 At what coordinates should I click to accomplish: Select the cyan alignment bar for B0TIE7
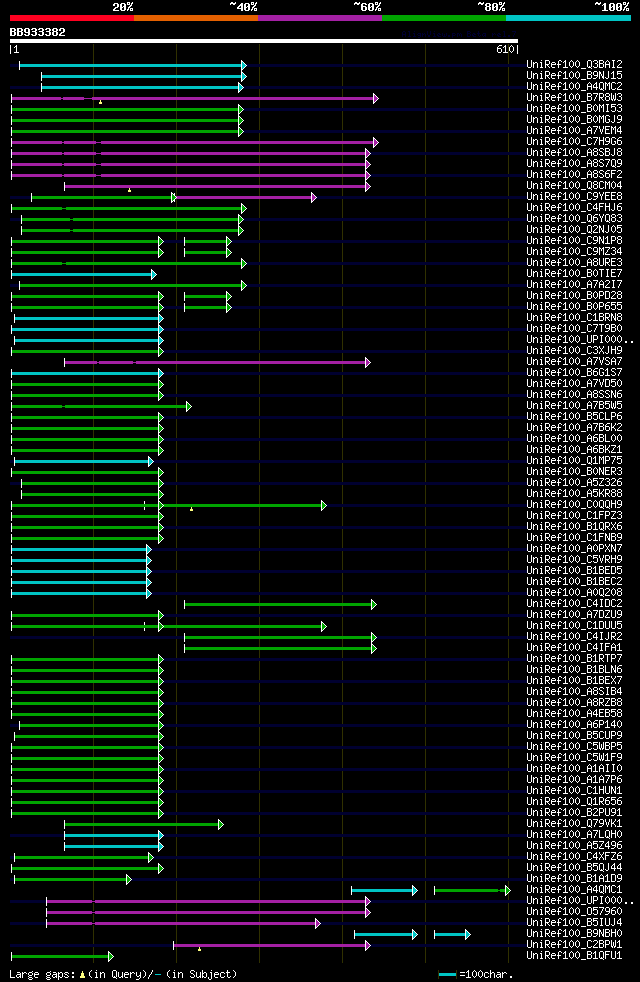[84, 274]
